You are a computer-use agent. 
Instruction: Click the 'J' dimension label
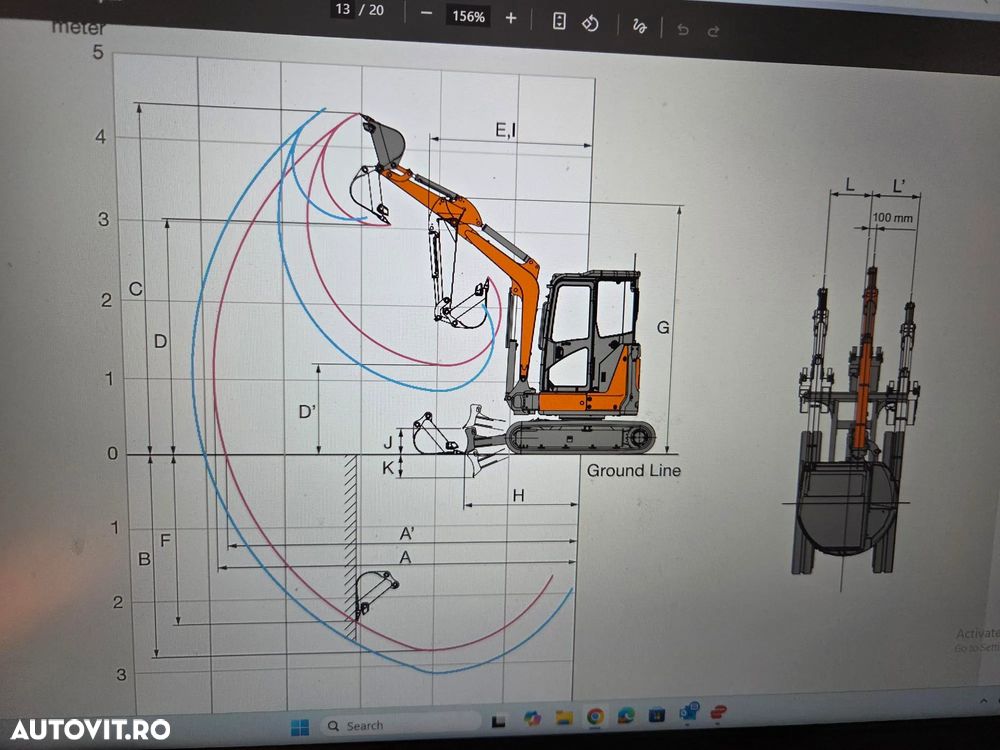click(388, 442)
